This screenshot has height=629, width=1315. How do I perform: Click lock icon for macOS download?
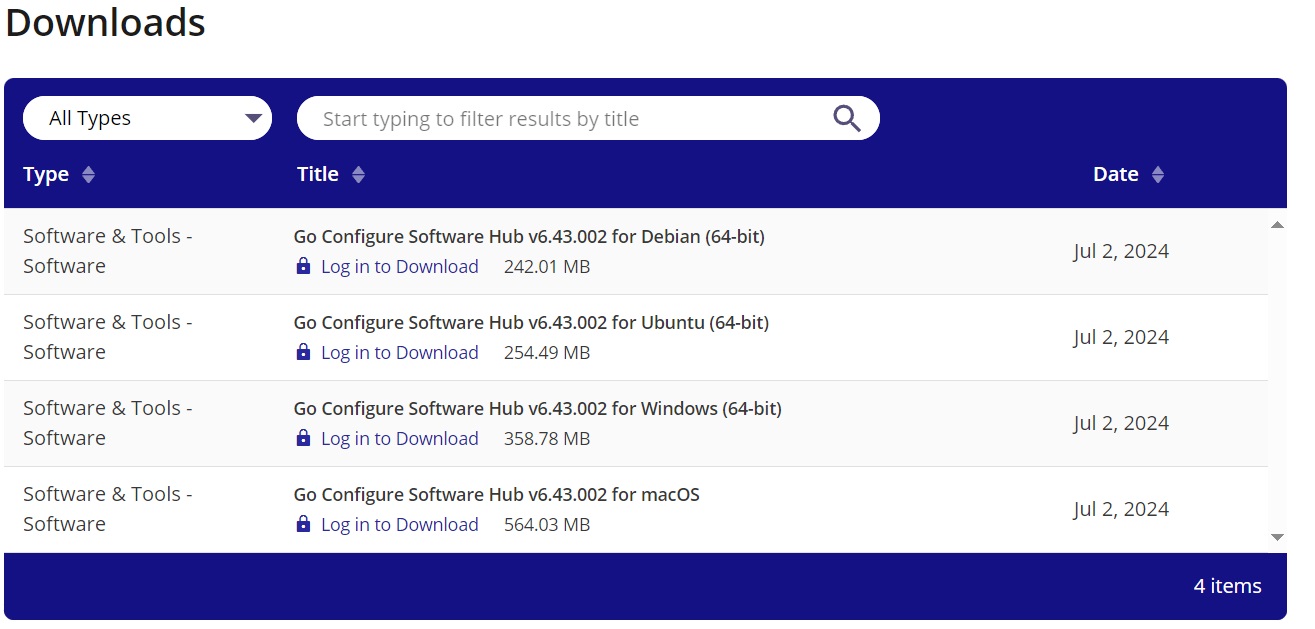point(303,525)
